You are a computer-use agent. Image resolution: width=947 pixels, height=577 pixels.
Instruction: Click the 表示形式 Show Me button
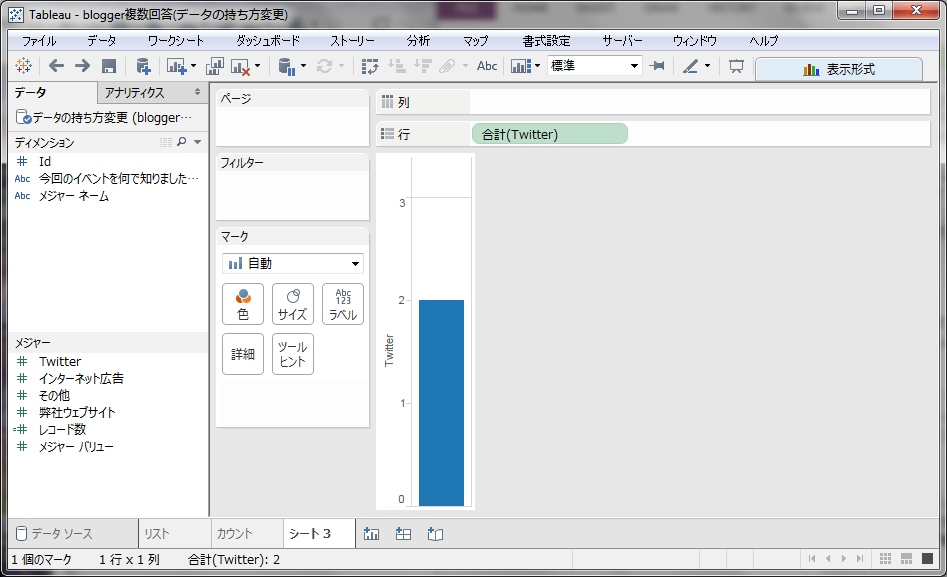(x=839, y=69)
